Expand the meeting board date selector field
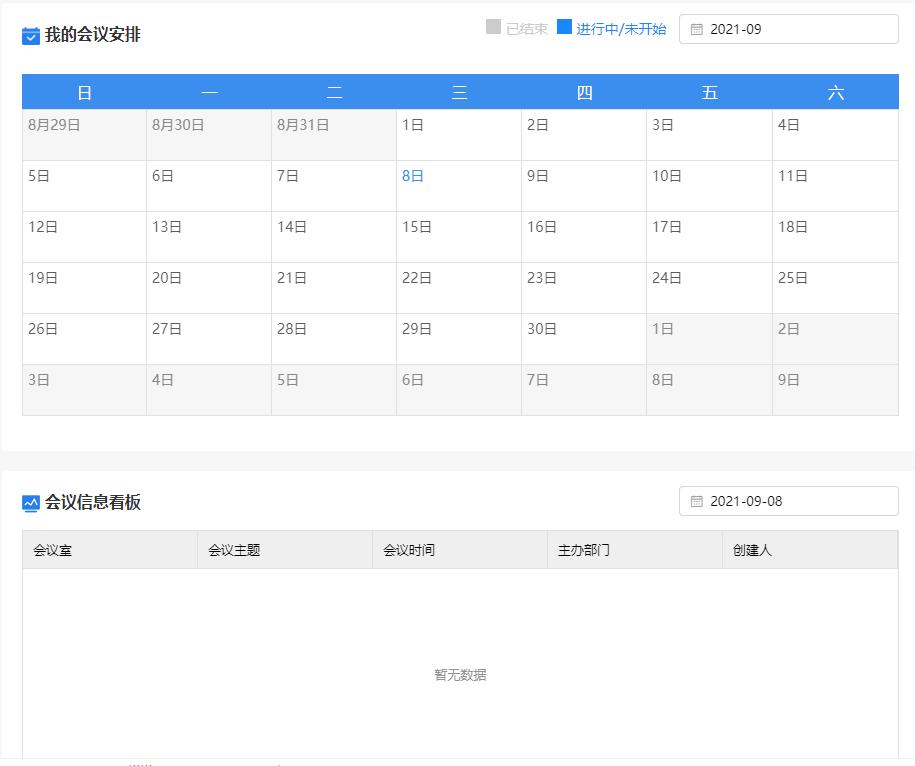915x766 pixels. (x=788, y=501)
